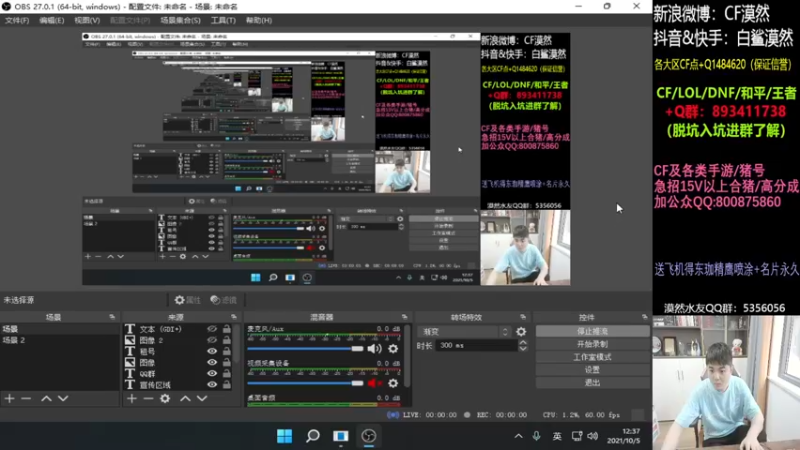
Task: Open 滤镜 for the selected source
Action: point(223,300)
